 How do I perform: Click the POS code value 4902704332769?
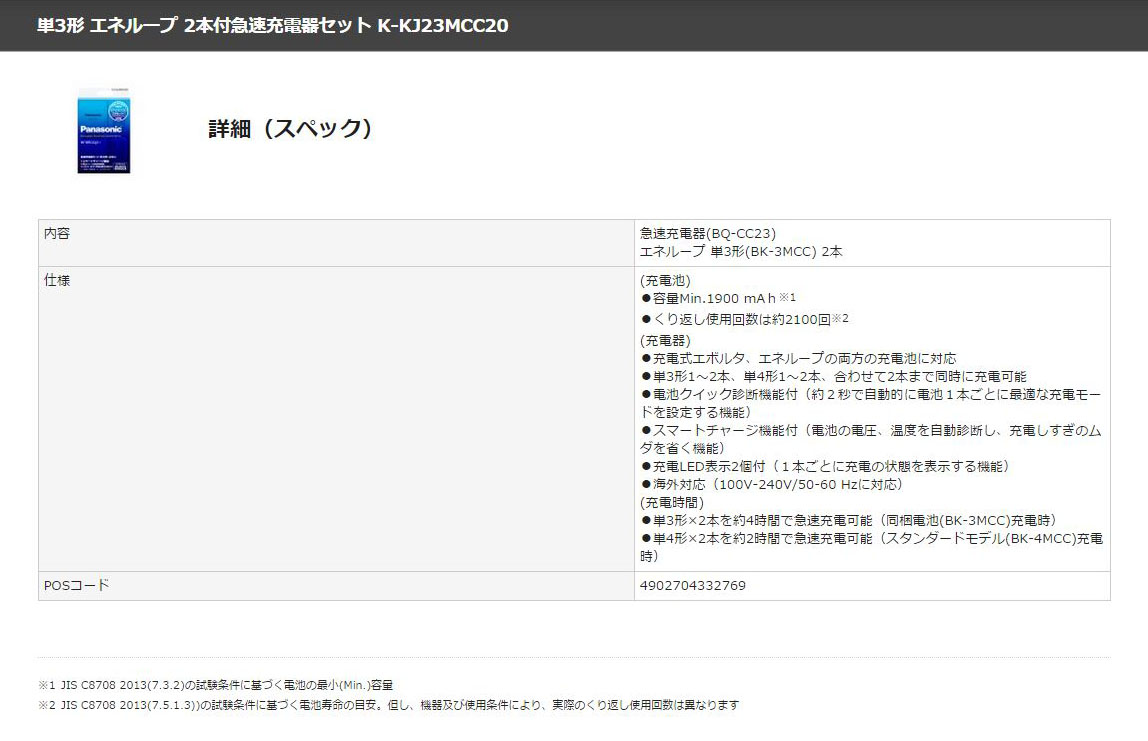coord(693,586)
